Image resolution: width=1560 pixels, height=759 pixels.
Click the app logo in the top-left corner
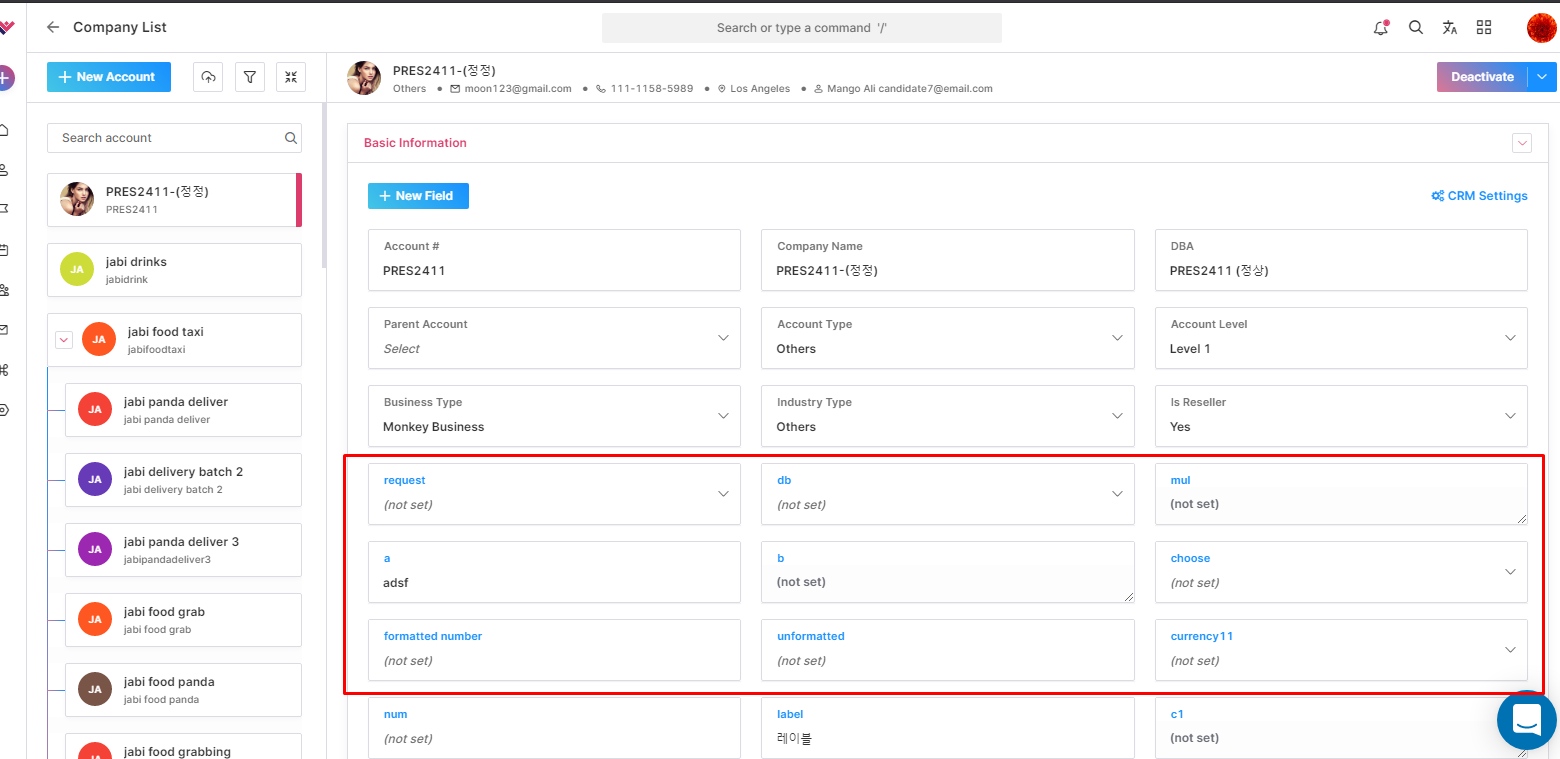[7, 27]
